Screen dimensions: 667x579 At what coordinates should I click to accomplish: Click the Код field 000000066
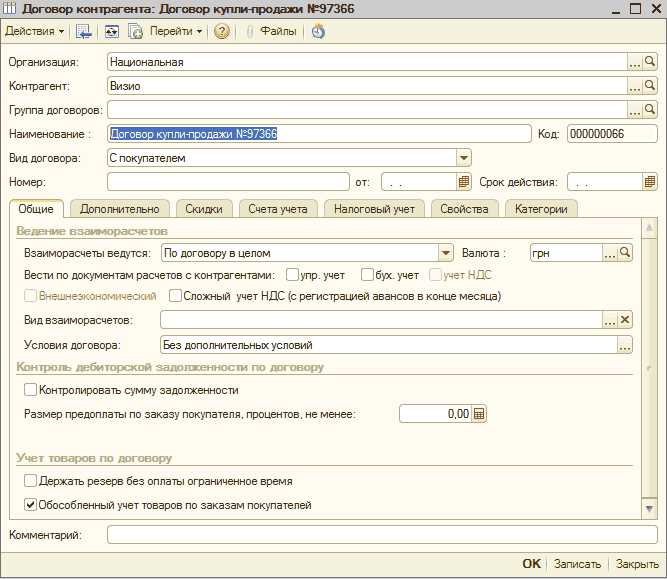pyautogui.click(x=612, y=134)
